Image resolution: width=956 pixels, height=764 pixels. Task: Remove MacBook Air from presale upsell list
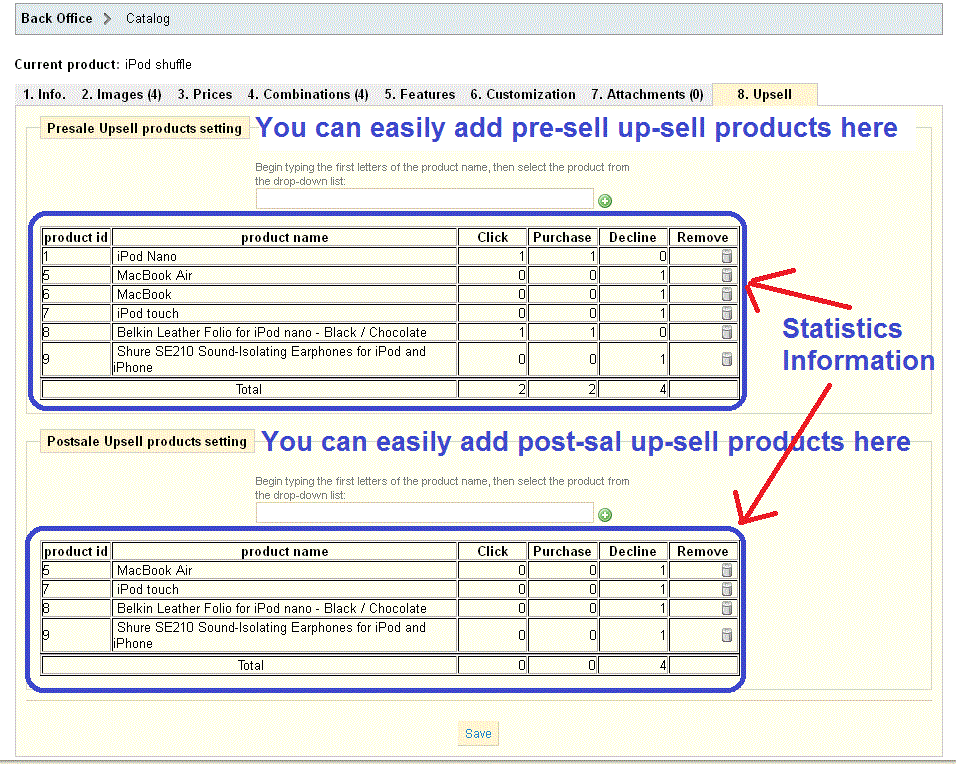[x=727, y=275]
